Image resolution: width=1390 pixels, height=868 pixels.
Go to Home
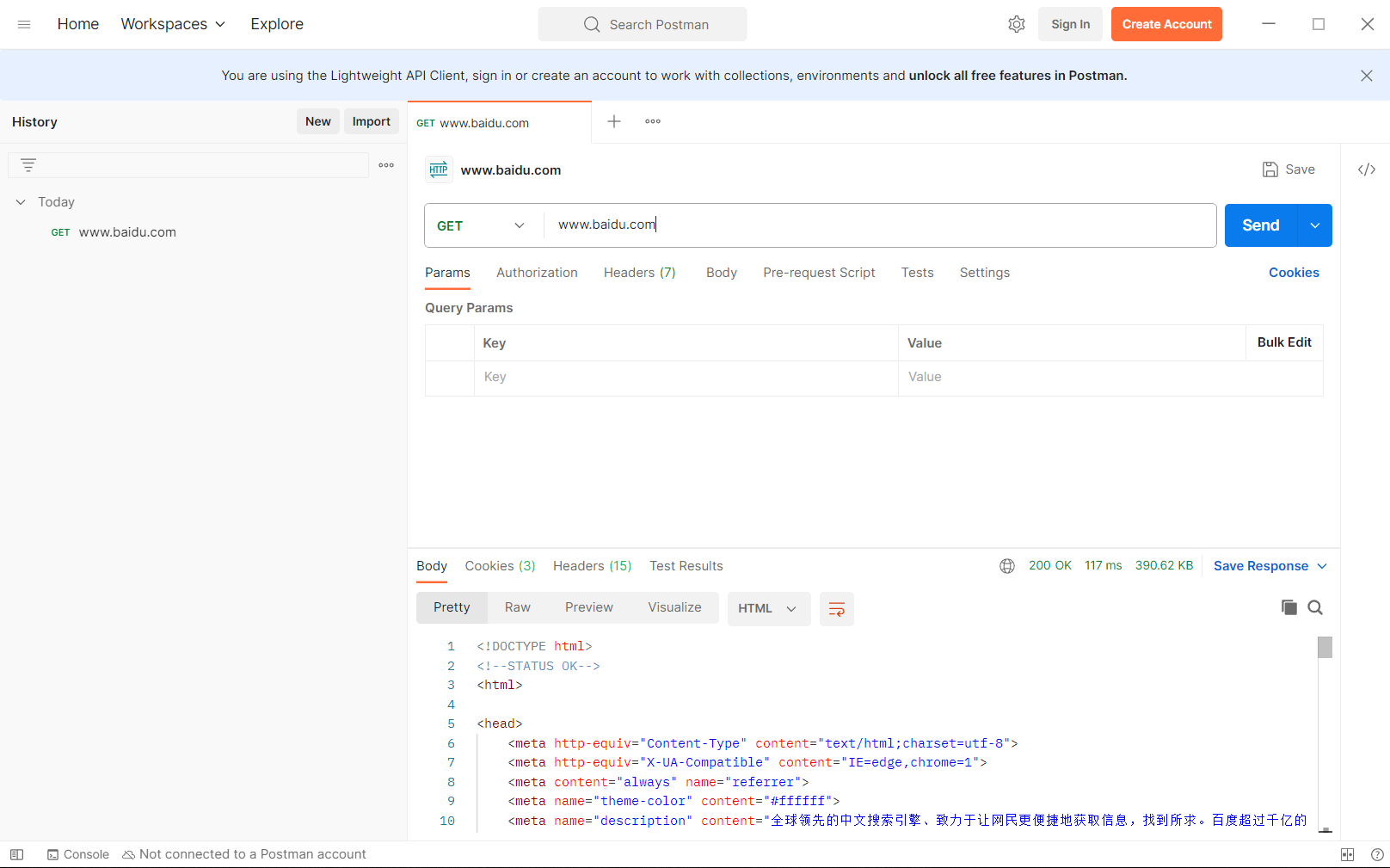click(x=78, y=24)
